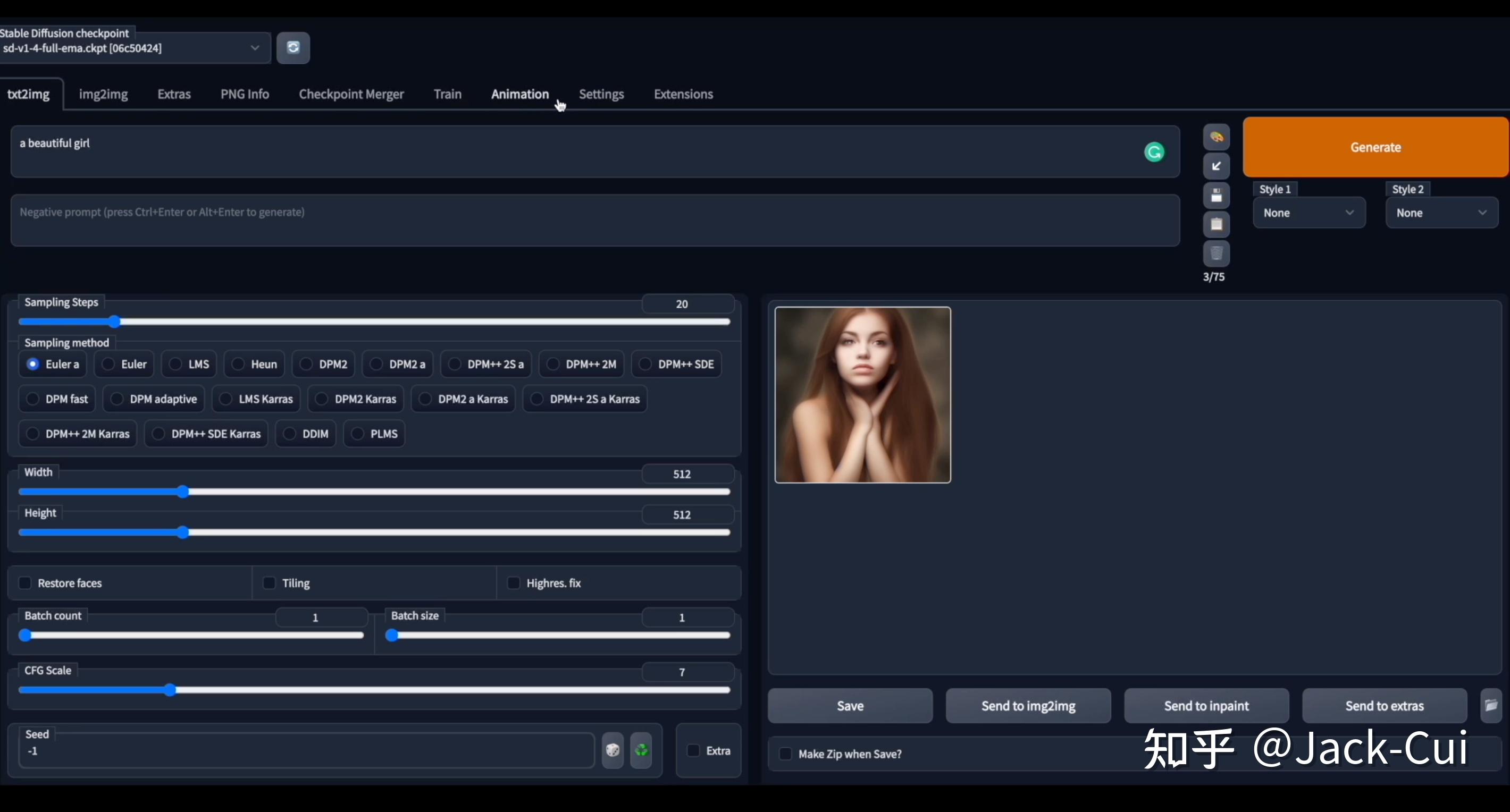Image resolution: width=1510 pixels, height=812 pixels.
Task: Select the DPM++ 2M Karras sampler
Action: [33, 434]
